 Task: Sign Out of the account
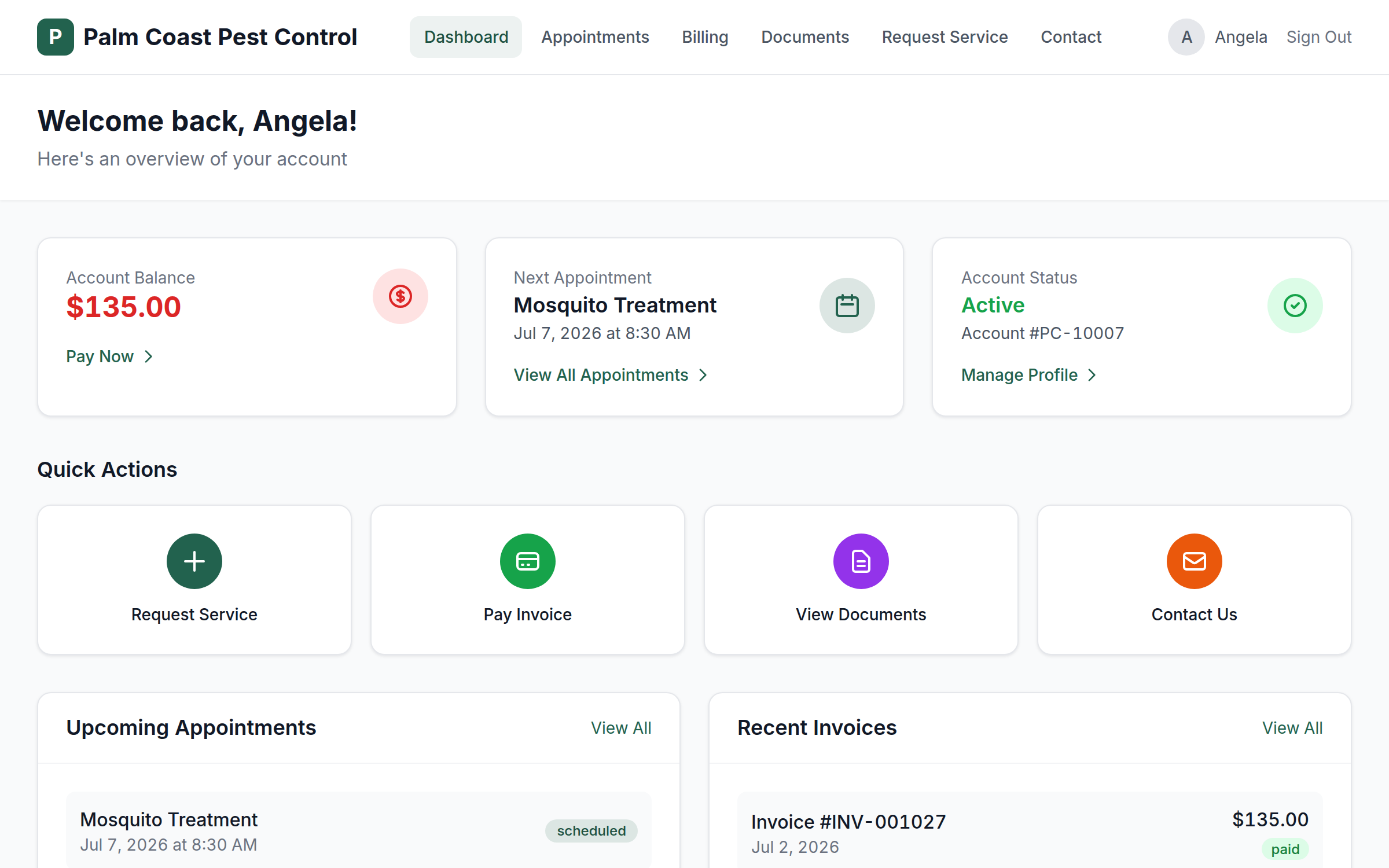point(1319,37)
